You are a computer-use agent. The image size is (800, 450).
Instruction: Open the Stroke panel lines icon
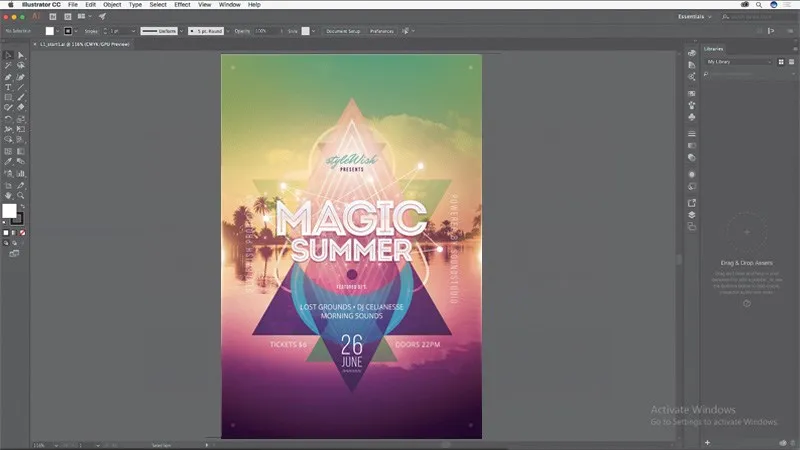pos(692,134)
